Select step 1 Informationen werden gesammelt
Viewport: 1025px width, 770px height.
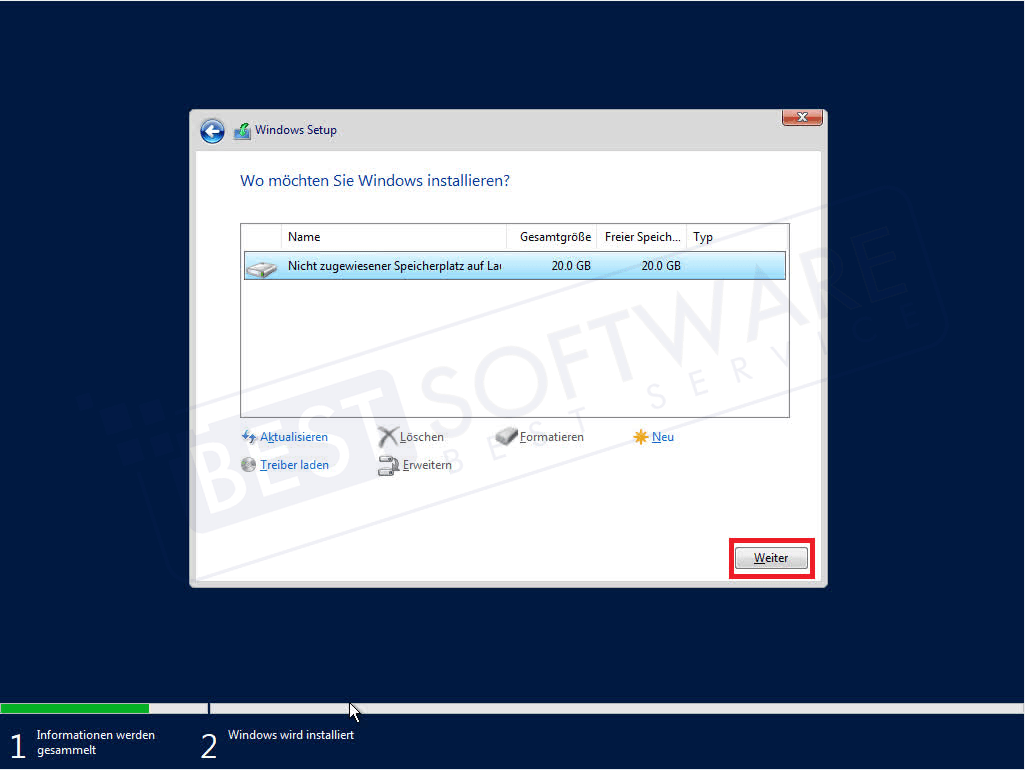(x=95, y=741)
